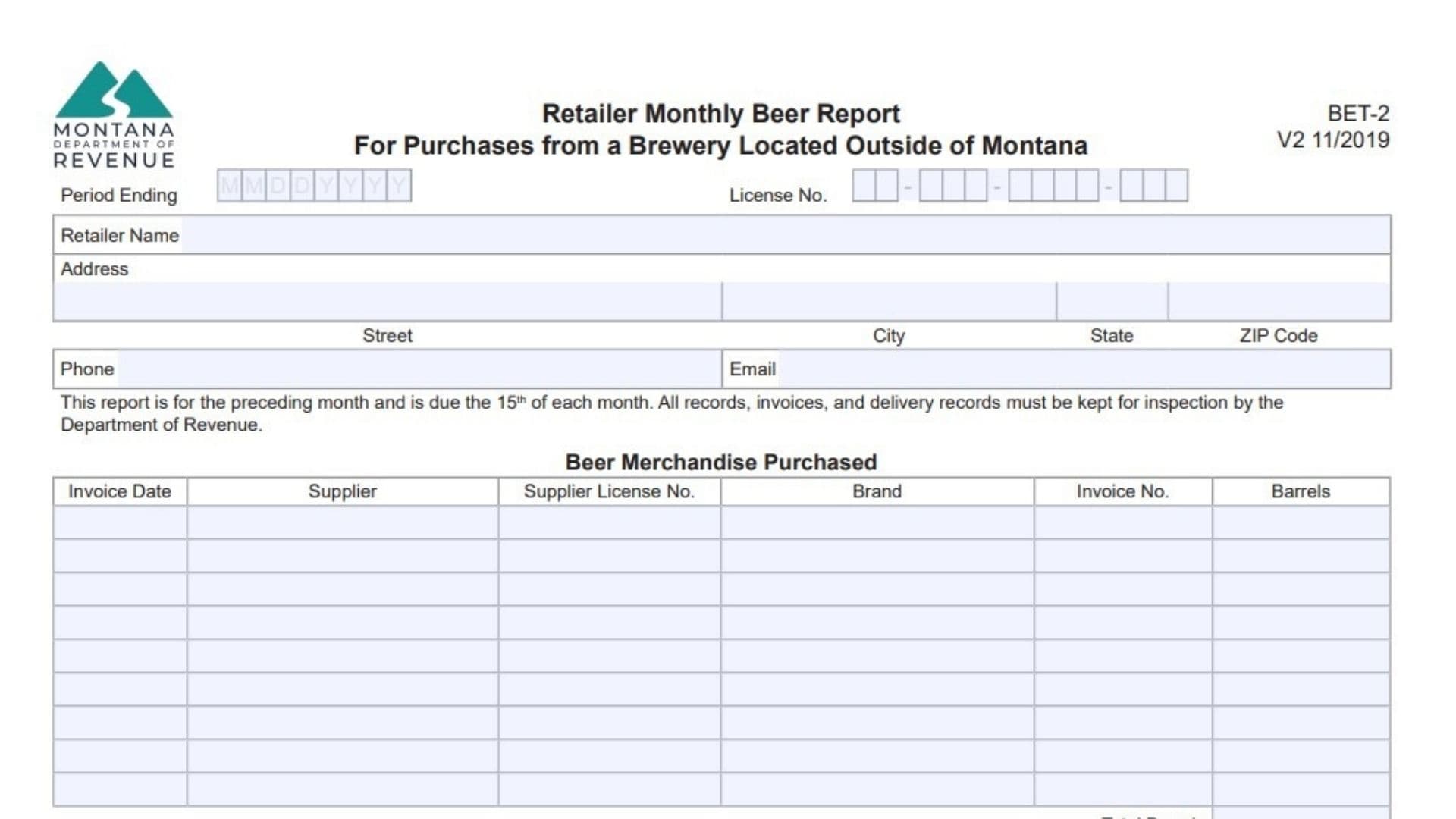
Task: Click the Retailer Name input field
Action: click(682, 235)
